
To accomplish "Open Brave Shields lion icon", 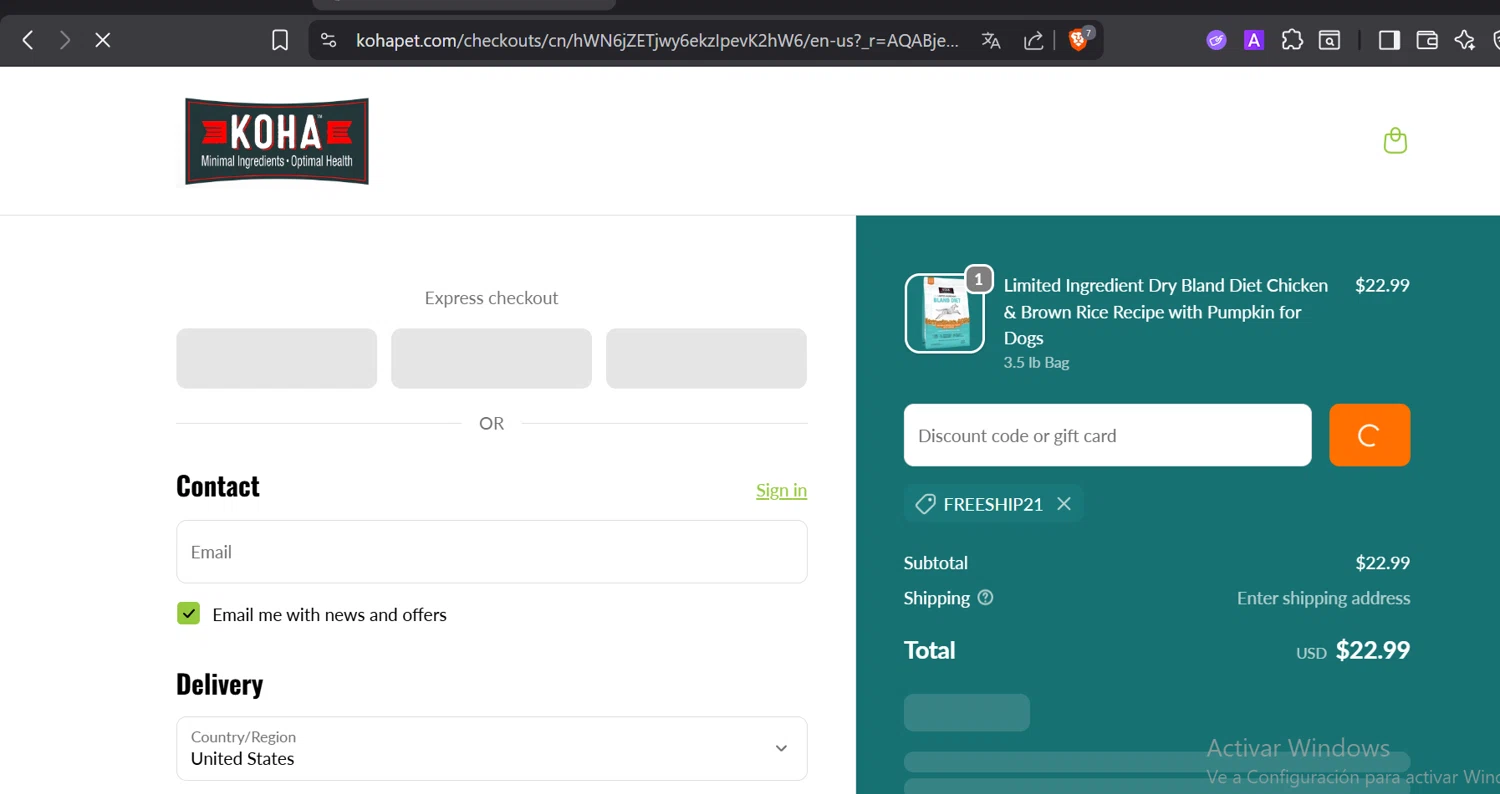I will [1078, 40].
